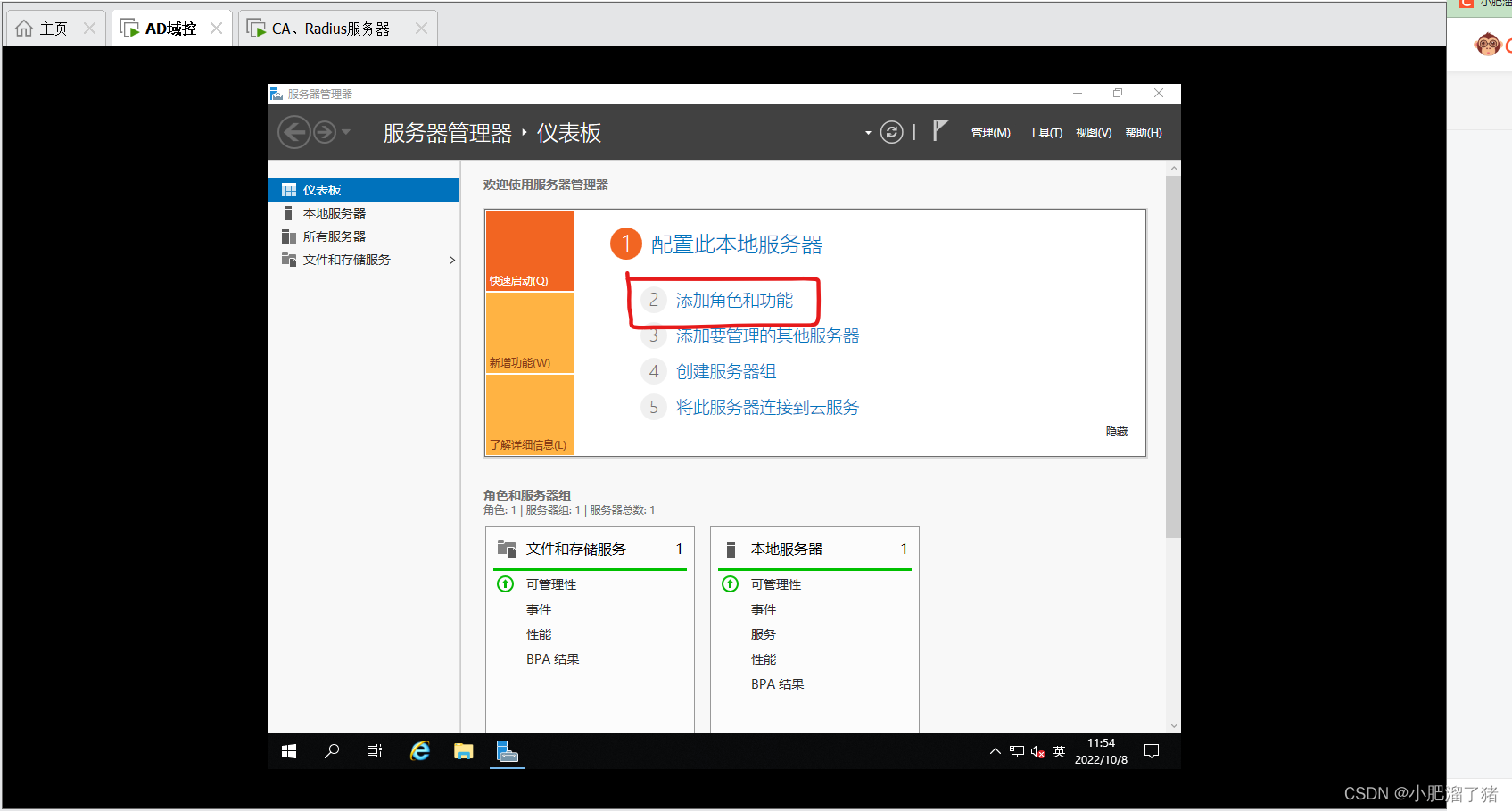Image resolution: width=1512 pixels, height=811 pixels.
Task: Click the 快速启动(Q) orange tile
Action: coord(530,251)
